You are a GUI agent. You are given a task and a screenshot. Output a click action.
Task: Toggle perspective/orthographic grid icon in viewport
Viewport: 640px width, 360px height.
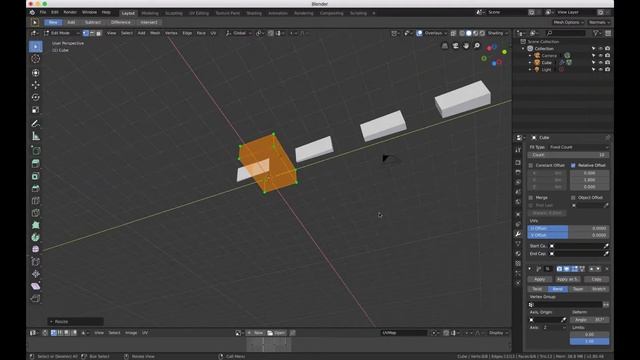[x=445, y=46]
